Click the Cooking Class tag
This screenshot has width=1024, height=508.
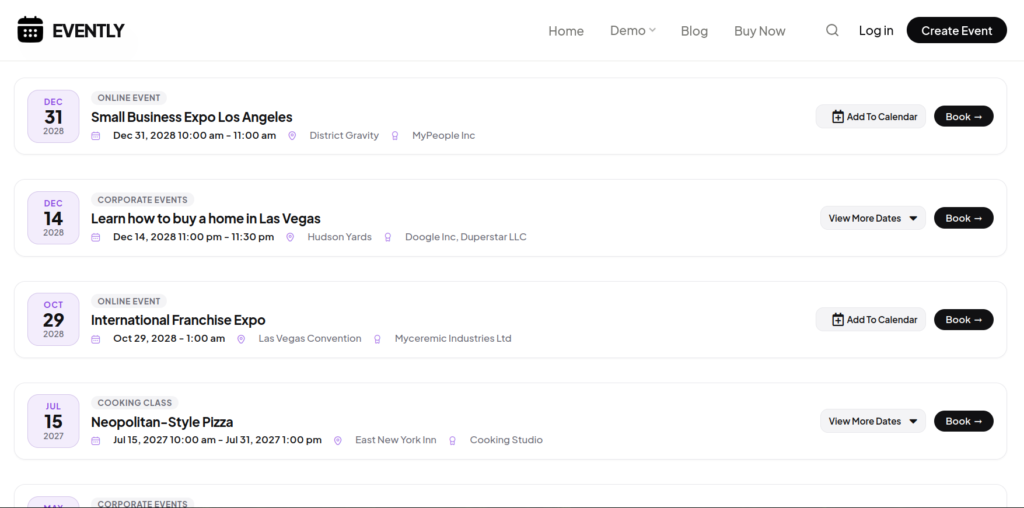click(135, 403)
